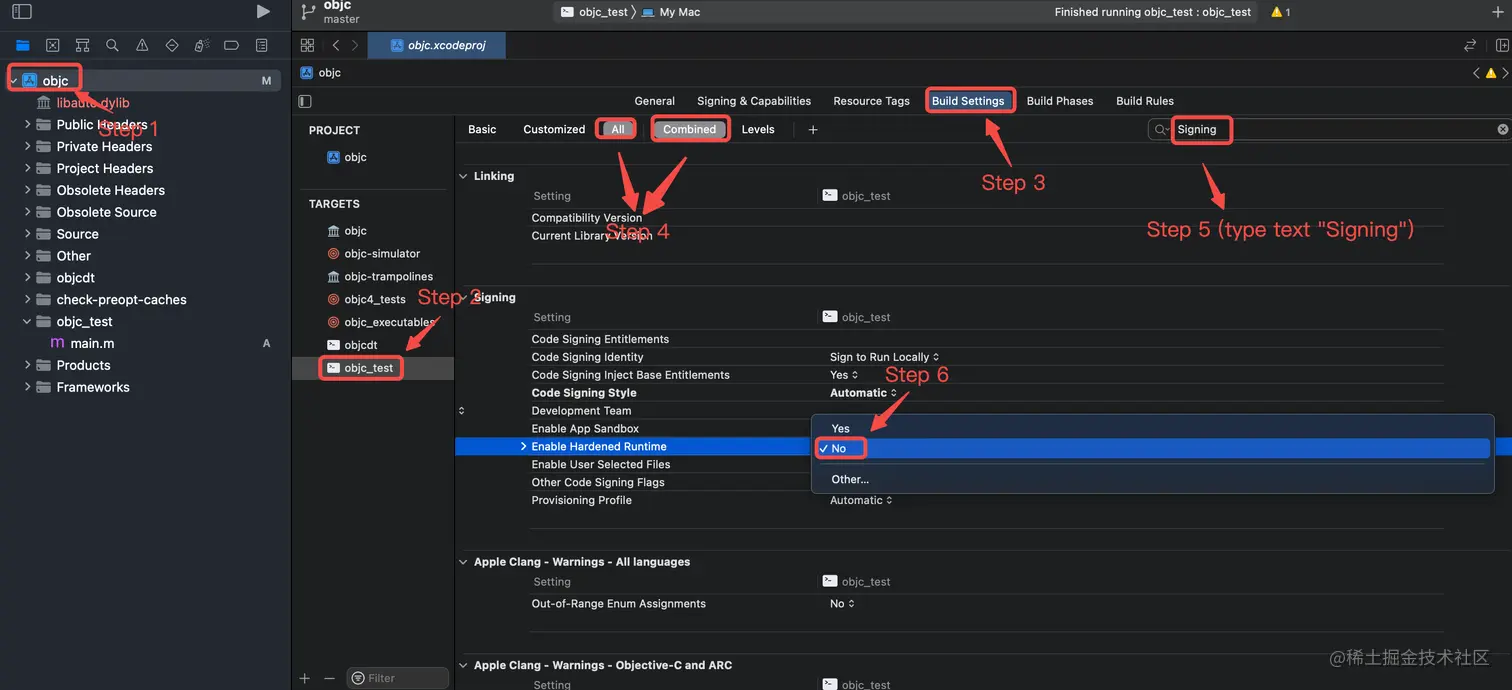Open the Find navigator magnifier icon

(x=112, y=45)
